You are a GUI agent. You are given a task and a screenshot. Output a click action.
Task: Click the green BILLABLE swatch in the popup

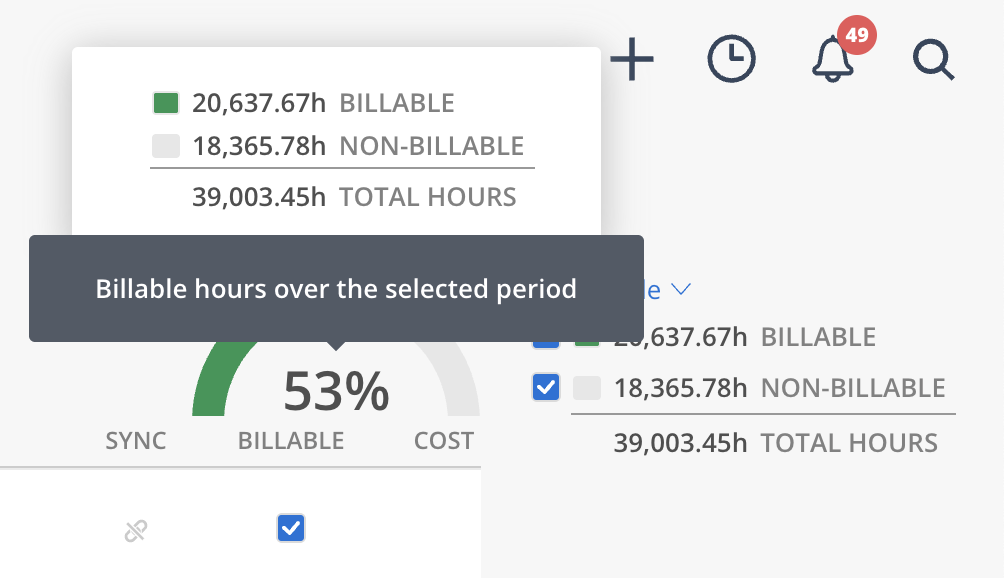pos(166,103)
